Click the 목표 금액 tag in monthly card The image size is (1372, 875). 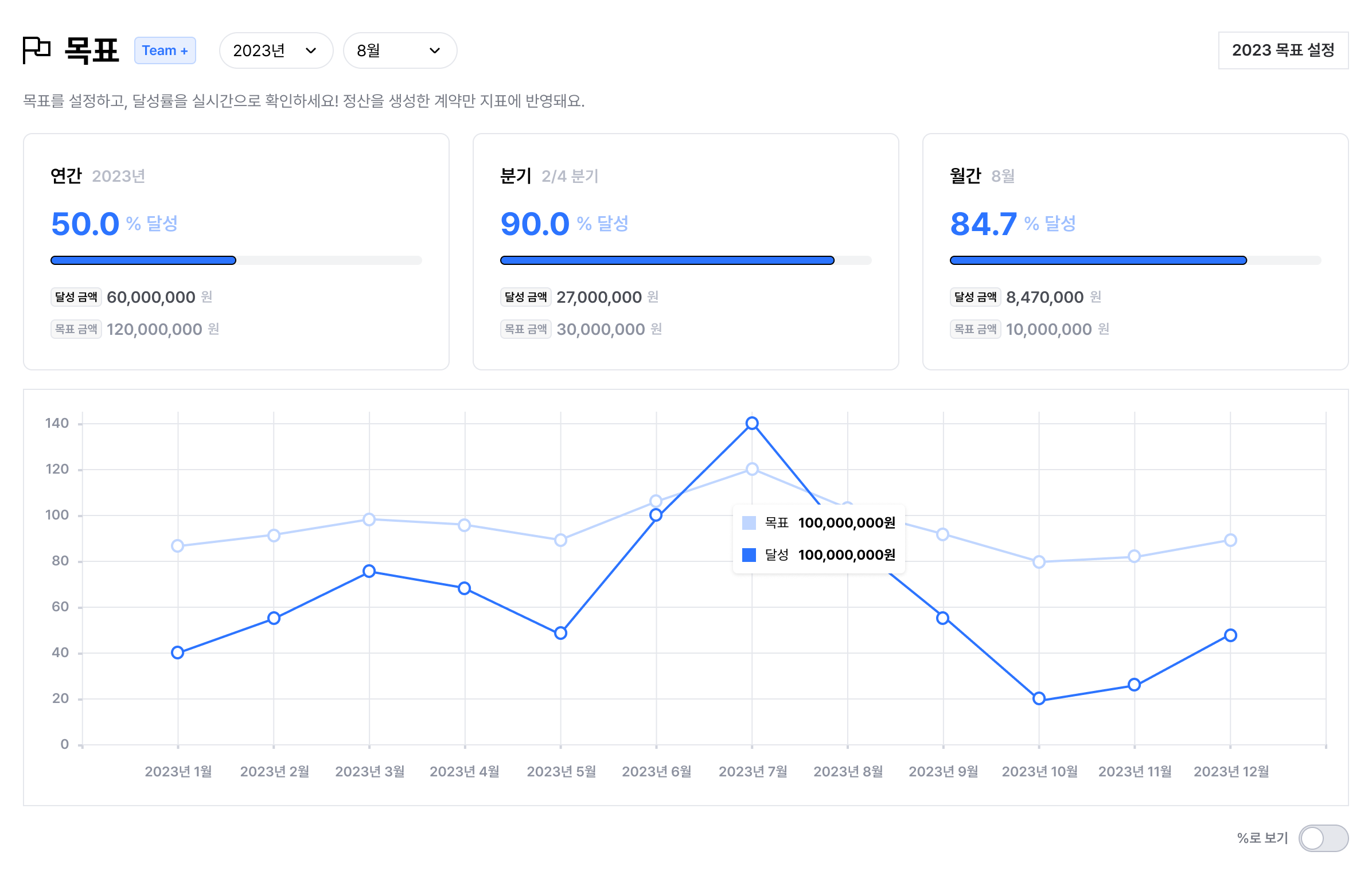(x=975, y=329)
